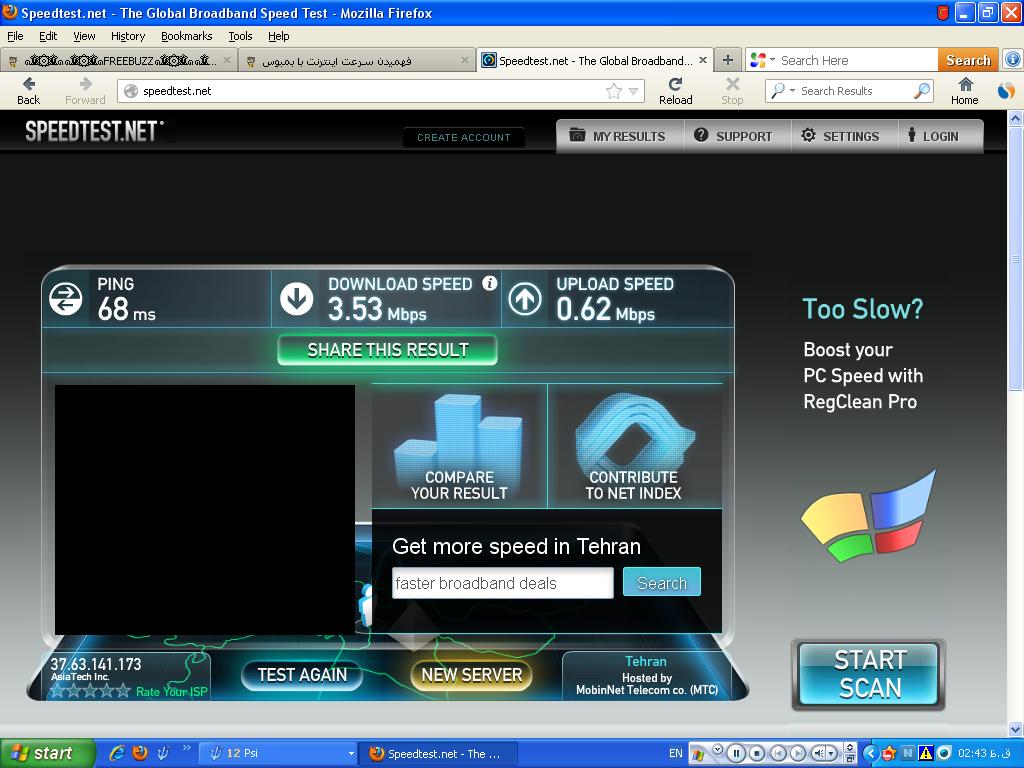Click the orange-blue swirl toolbar icon
Image resolution: width=1024 pixels, height=768 pixels.
(1006, 91)
